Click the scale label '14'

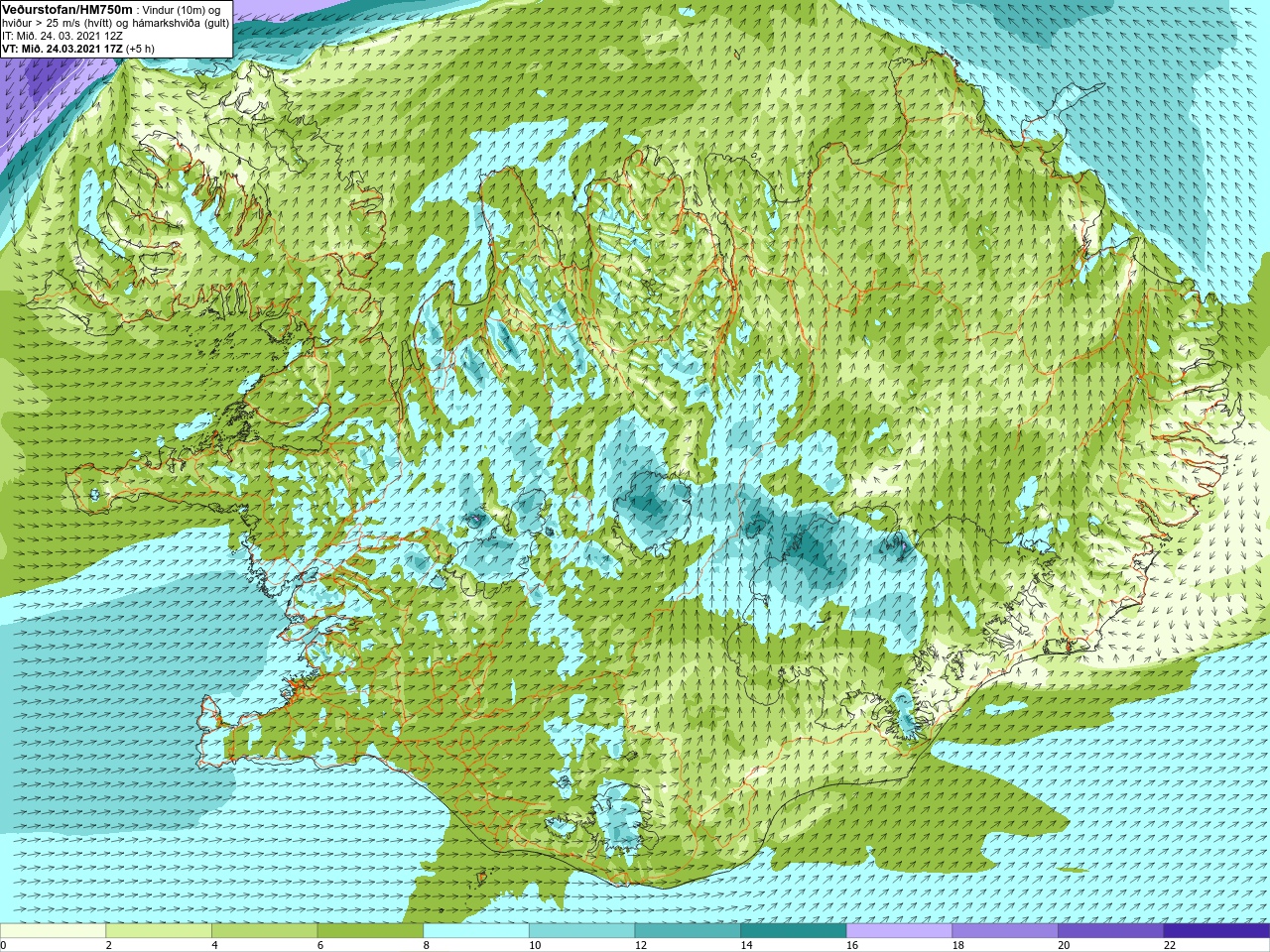pos(746,946)
